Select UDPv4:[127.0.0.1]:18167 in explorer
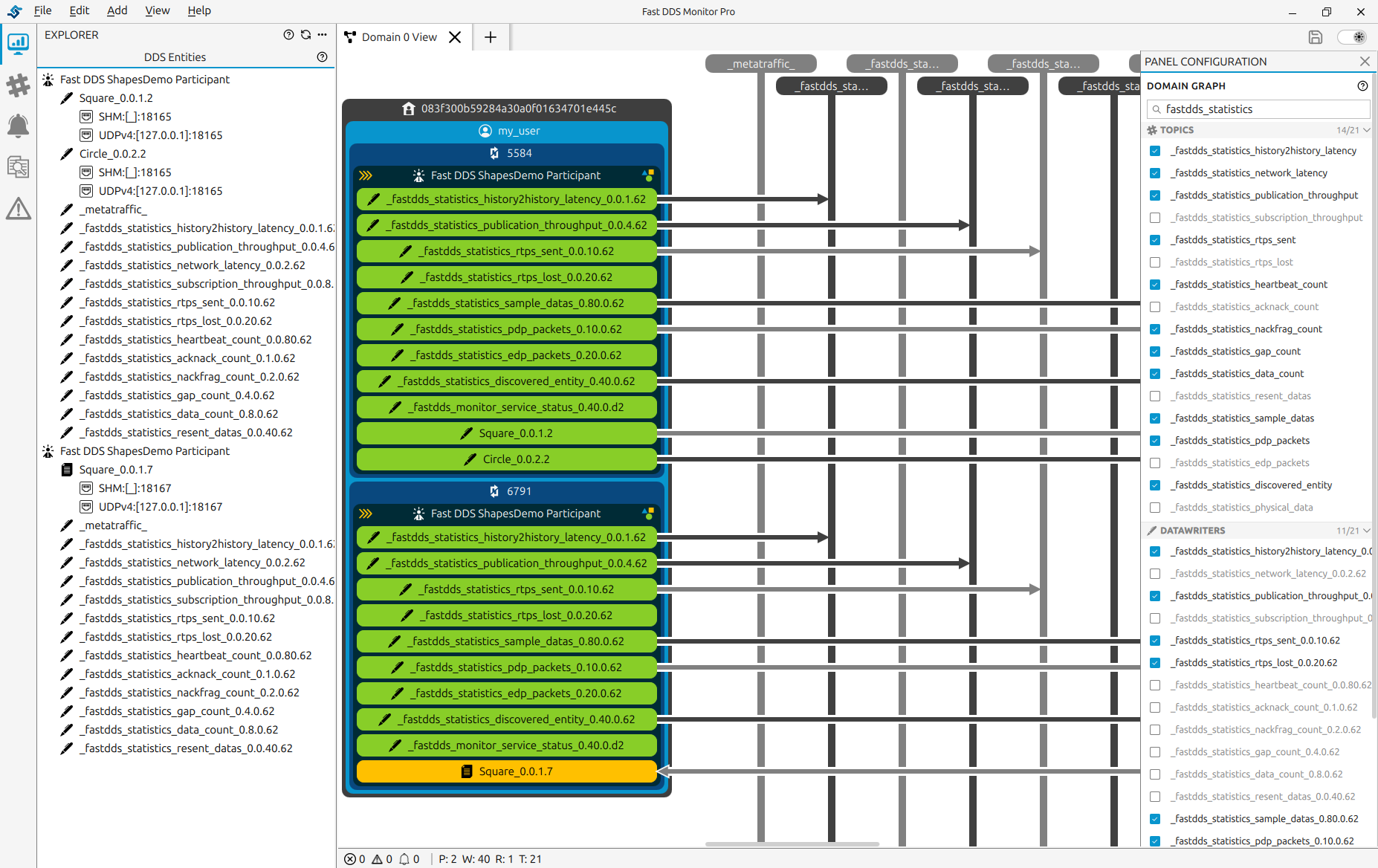This screenshot has width=1378, height=868. tap(161, 507)
